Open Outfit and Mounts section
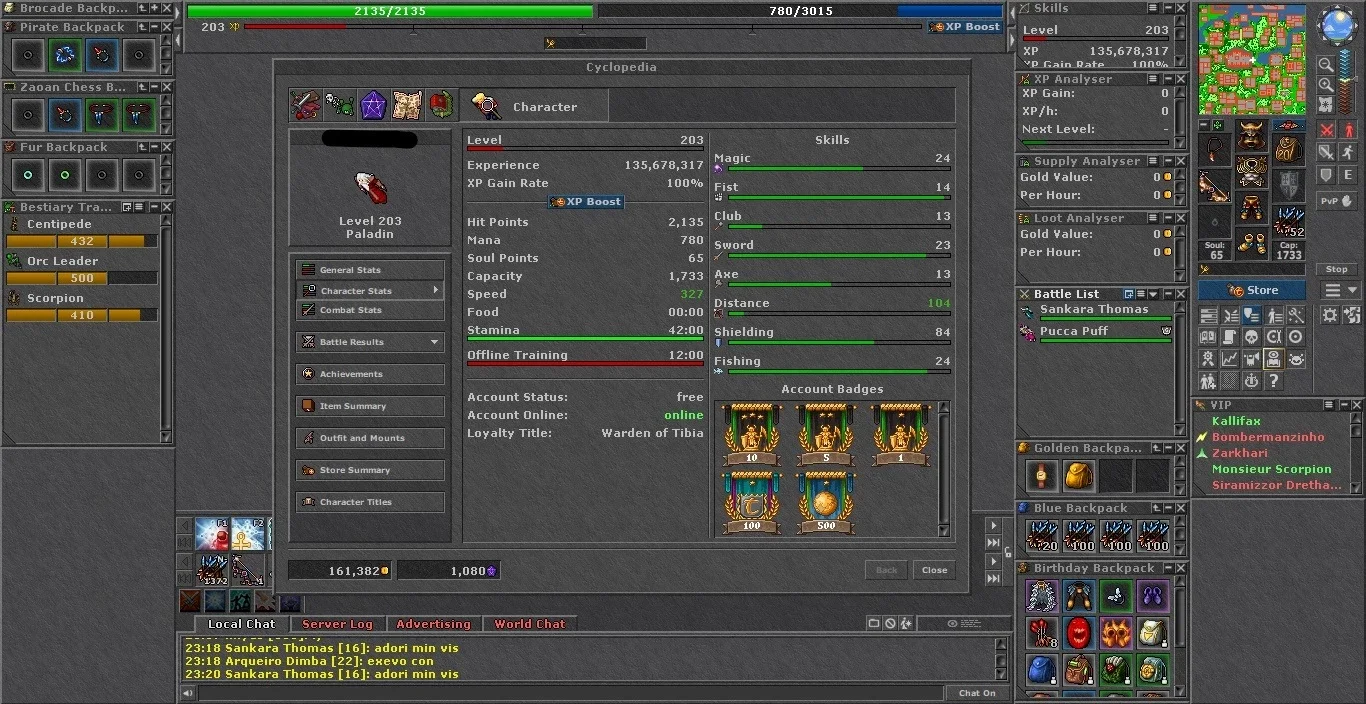The width and height of the screenshot is (1366, 704). tap(370, 438)
